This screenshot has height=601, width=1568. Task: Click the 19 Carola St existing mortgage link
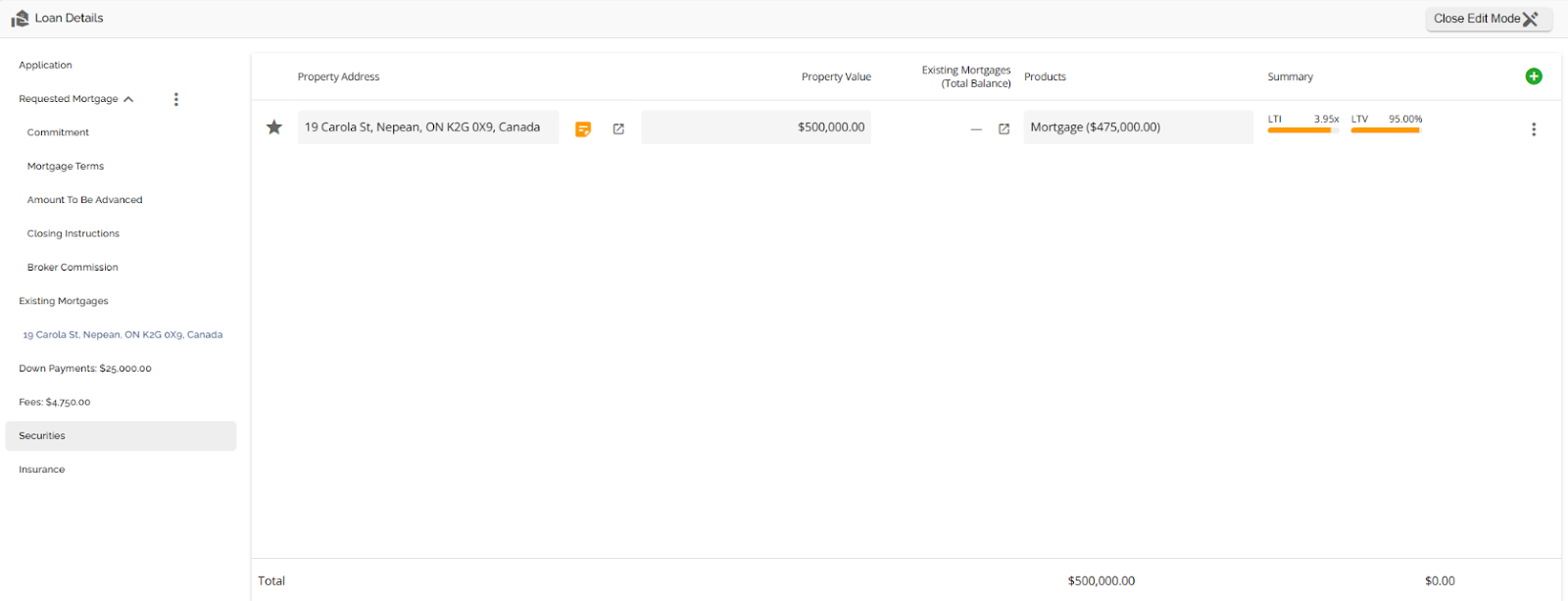pyautogui.click(x=122, y=334)
